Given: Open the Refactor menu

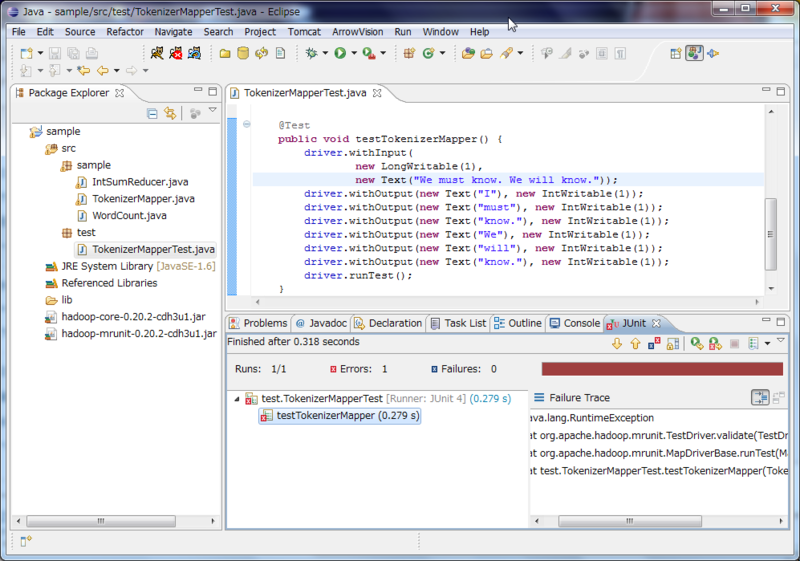Looking at the screenshot, I should 125,32.
